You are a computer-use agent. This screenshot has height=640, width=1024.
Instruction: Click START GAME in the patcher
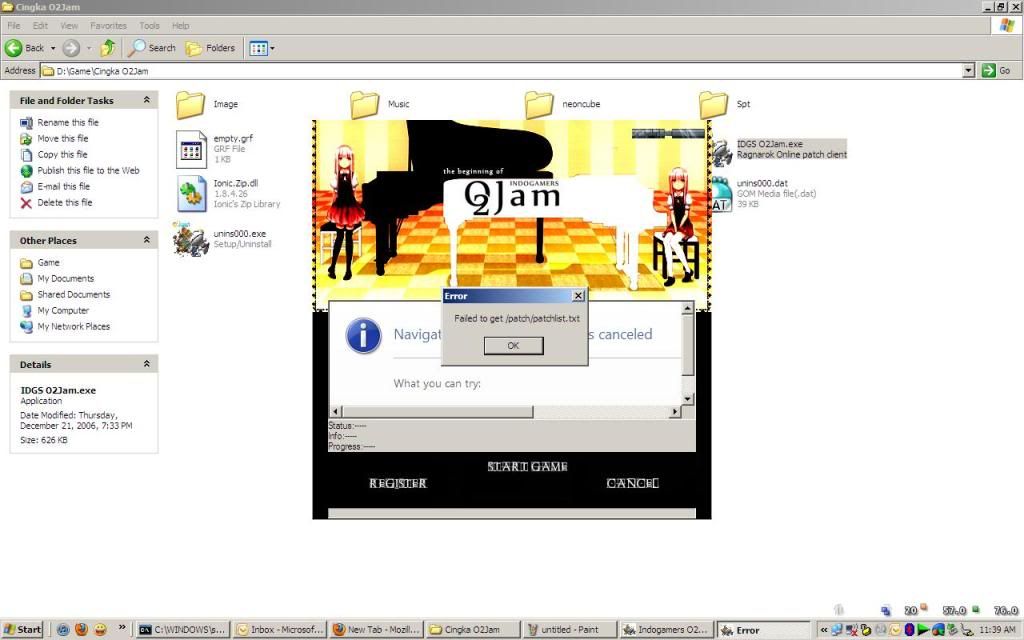(x=527, y=466)
